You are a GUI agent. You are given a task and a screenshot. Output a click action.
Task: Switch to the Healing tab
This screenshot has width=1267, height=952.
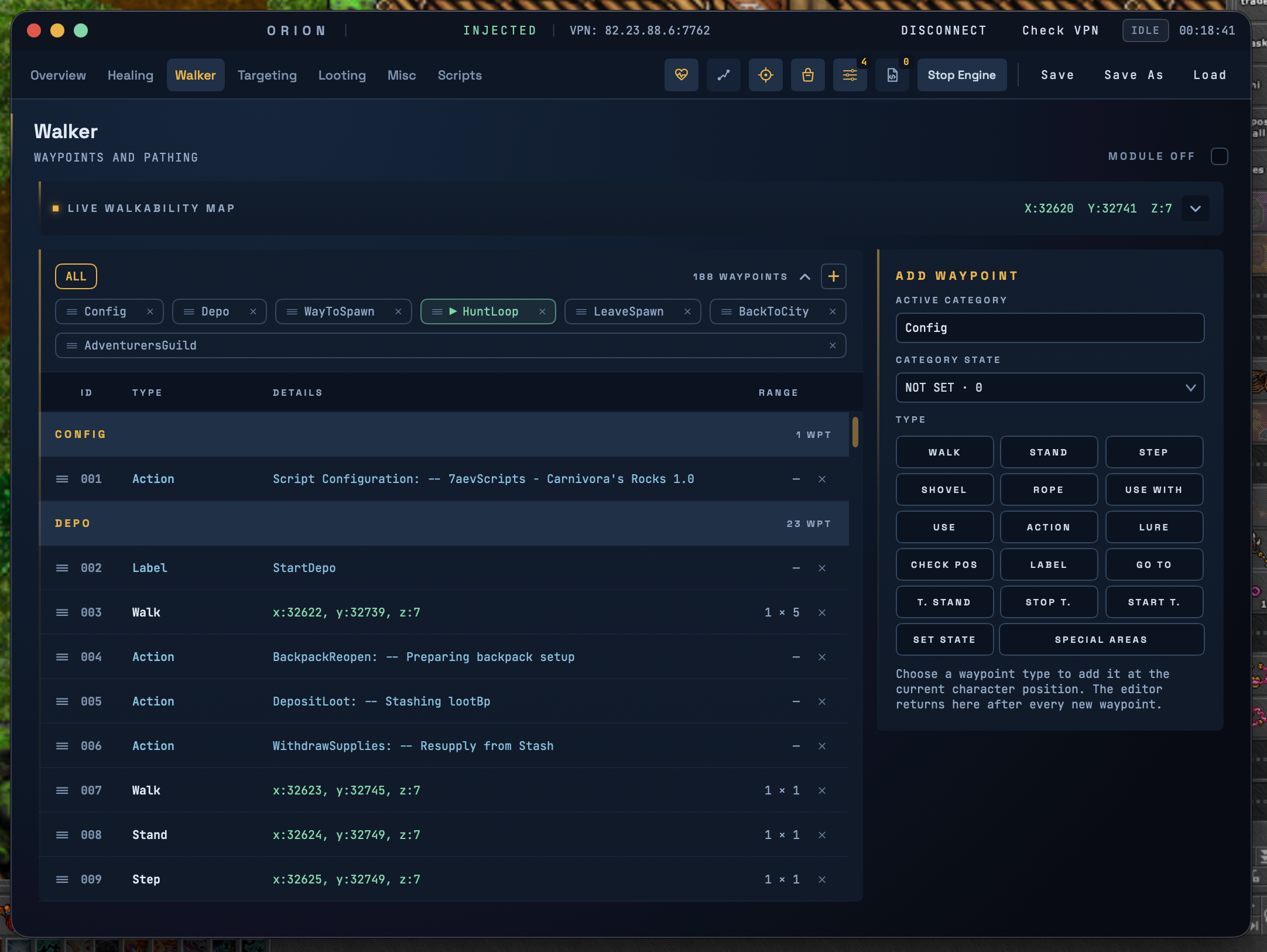pos(131,75)
